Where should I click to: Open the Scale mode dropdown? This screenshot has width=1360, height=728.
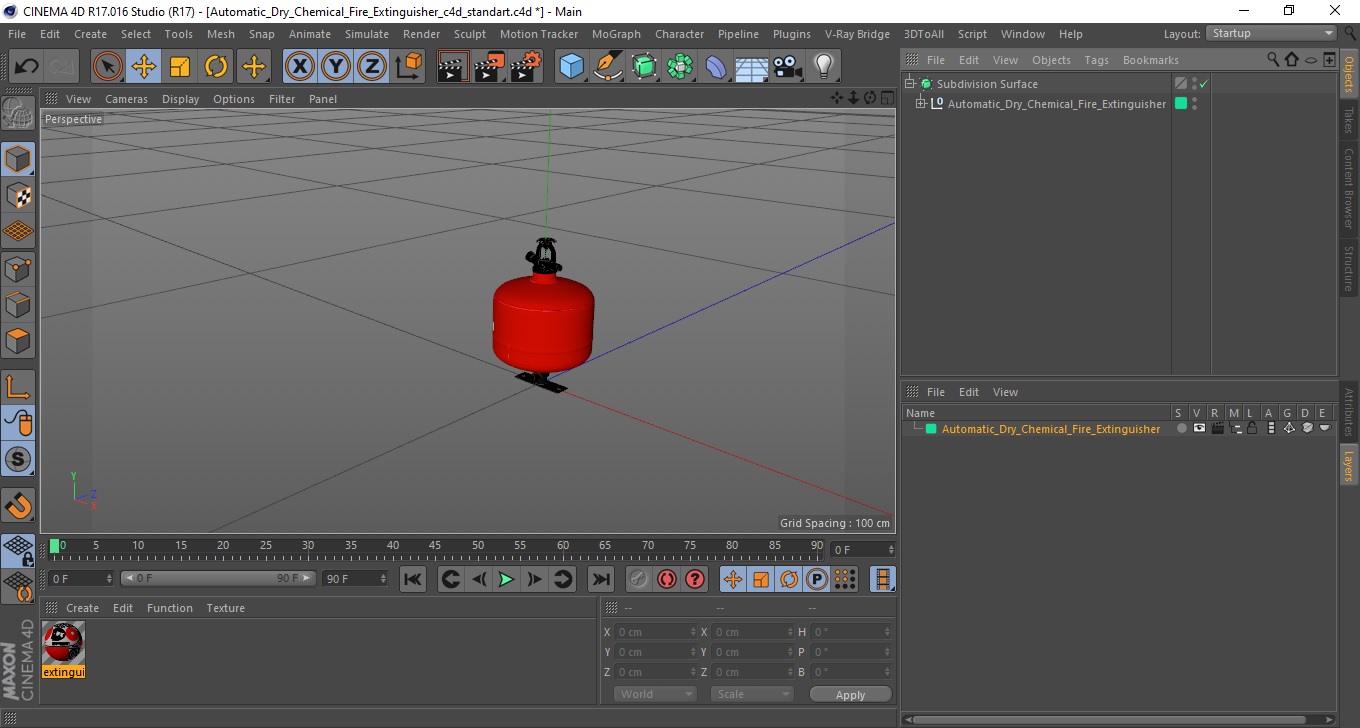click(x=752, y=694)
